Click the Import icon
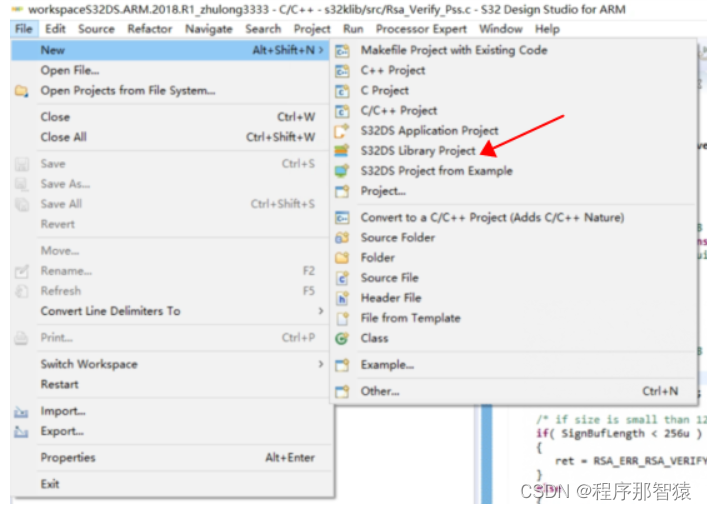This screenshot has height=510, width=707. [x=21, y=412]
